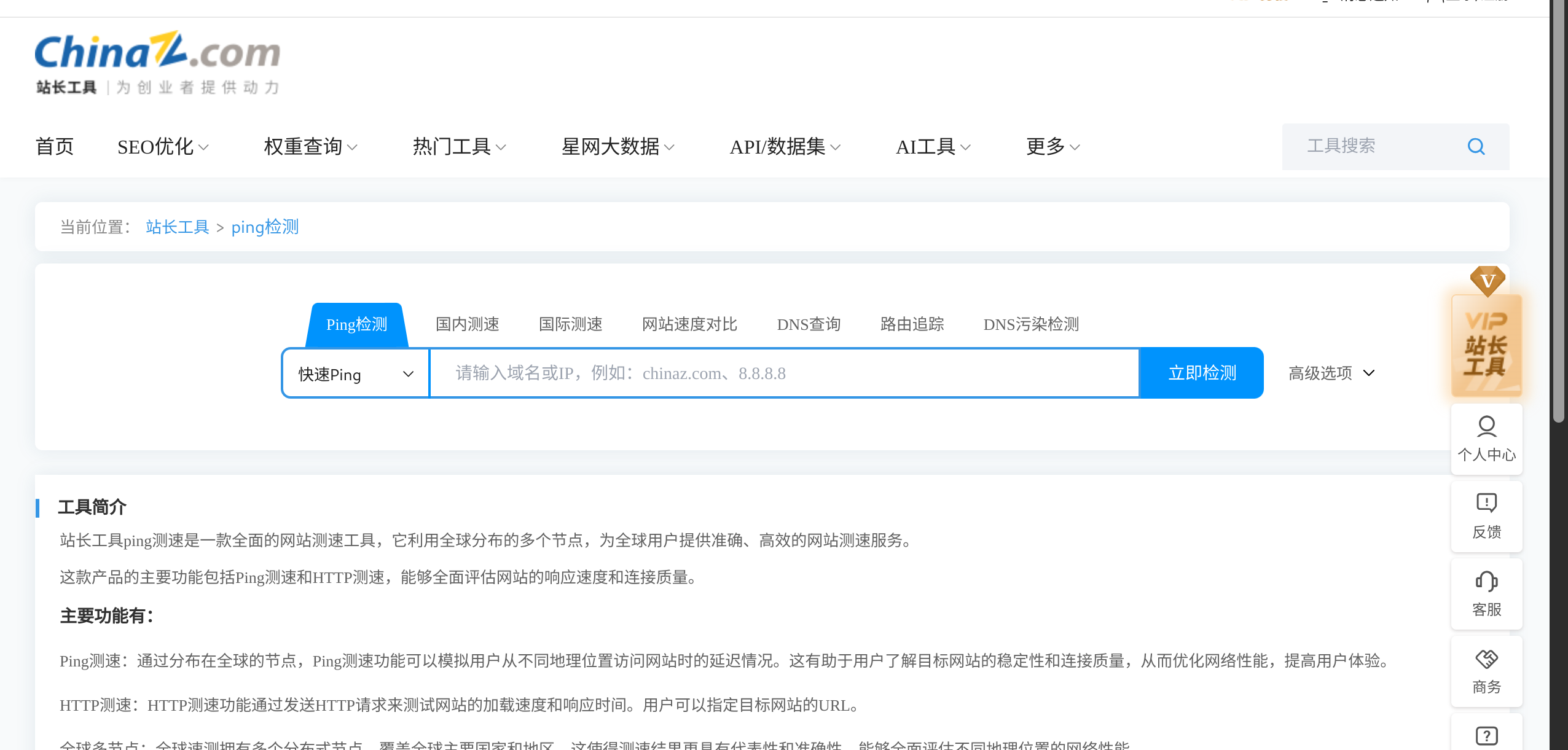Open the 快速Ping mode dropdown
The width and height of the screenshot is (1568, 750).
(x=356, y=373)
